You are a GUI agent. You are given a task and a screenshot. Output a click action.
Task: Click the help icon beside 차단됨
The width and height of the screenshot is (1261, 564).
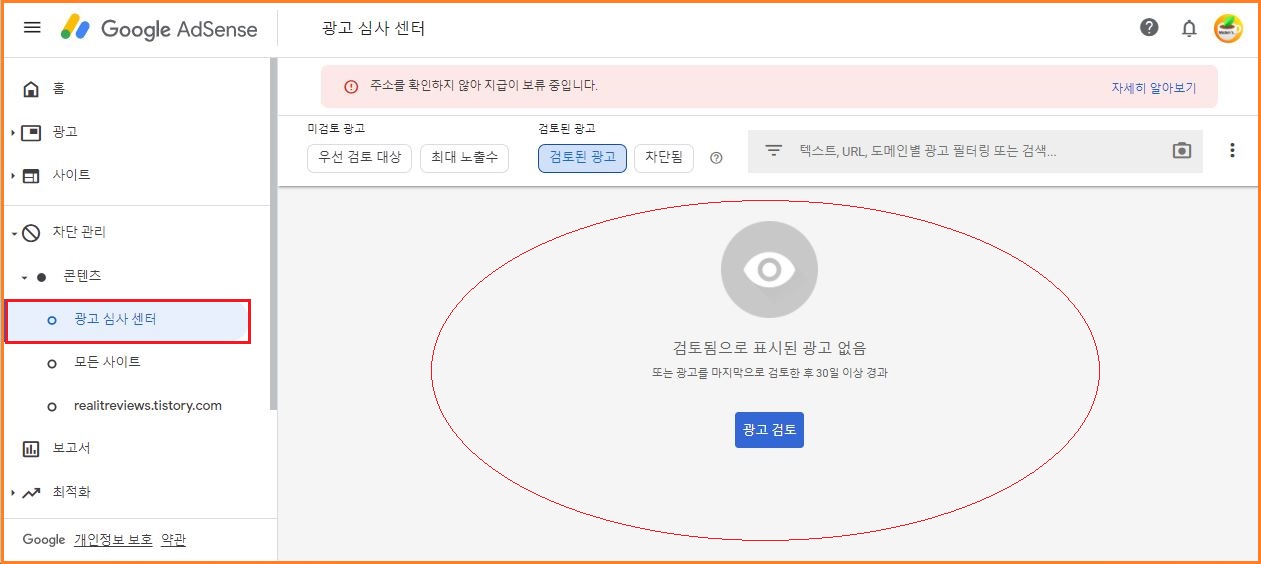point(716,158)
